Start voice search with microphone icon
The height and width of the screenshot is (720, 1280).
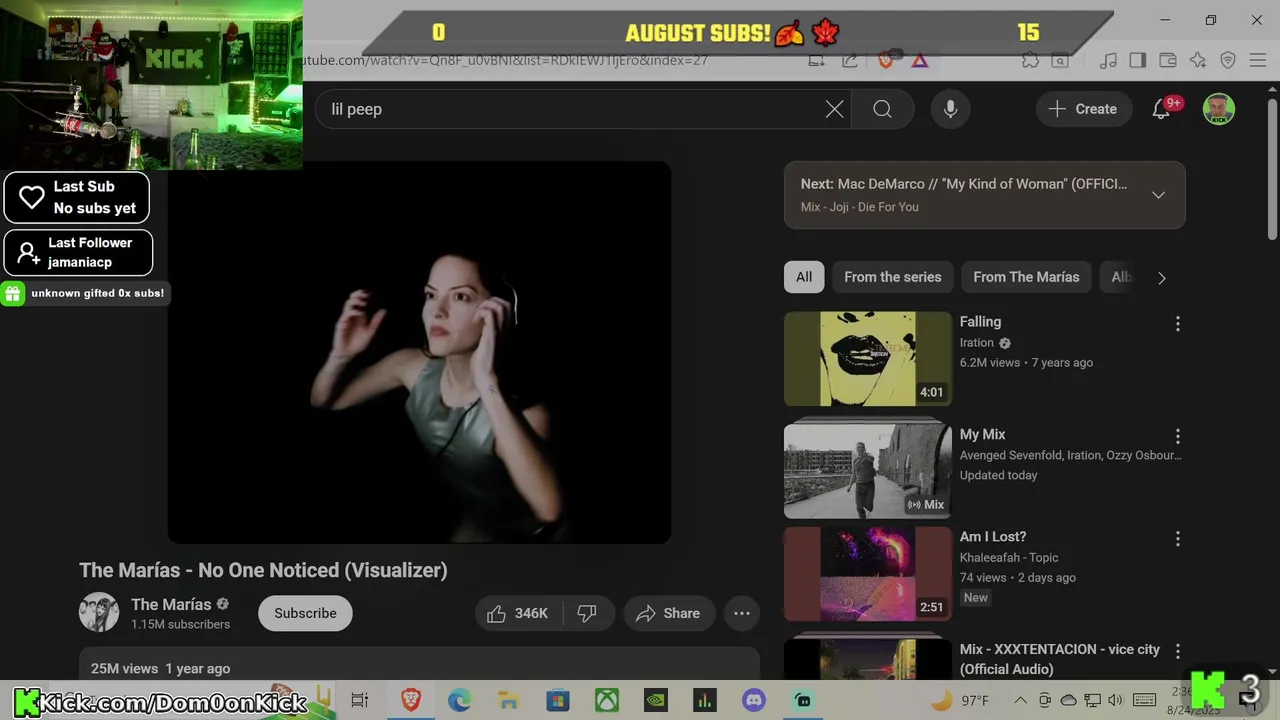point(950,109)
